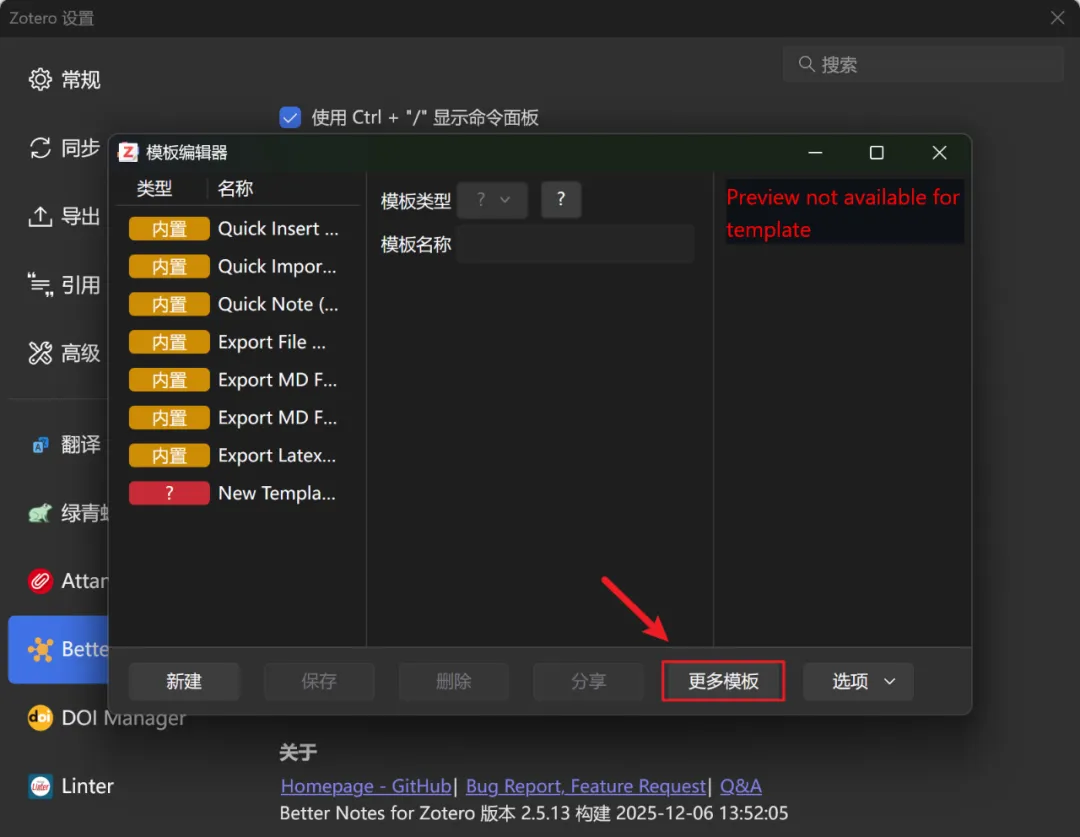
Task: Open DOI Manager icon in sidebar
Action: click(40, 717)
